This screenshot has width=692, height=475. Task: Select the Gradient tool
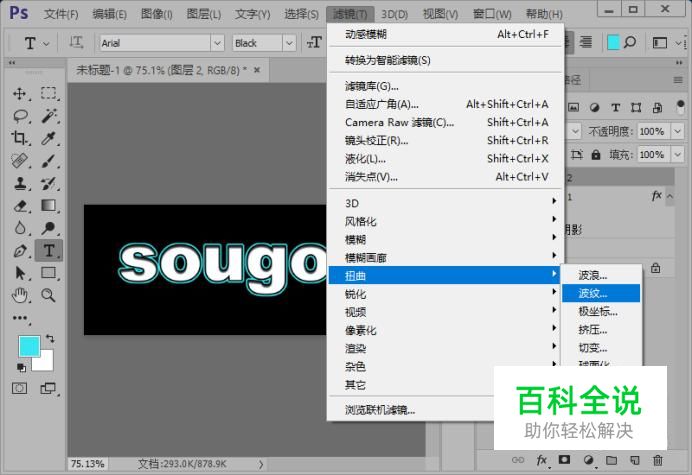point(49,205)
